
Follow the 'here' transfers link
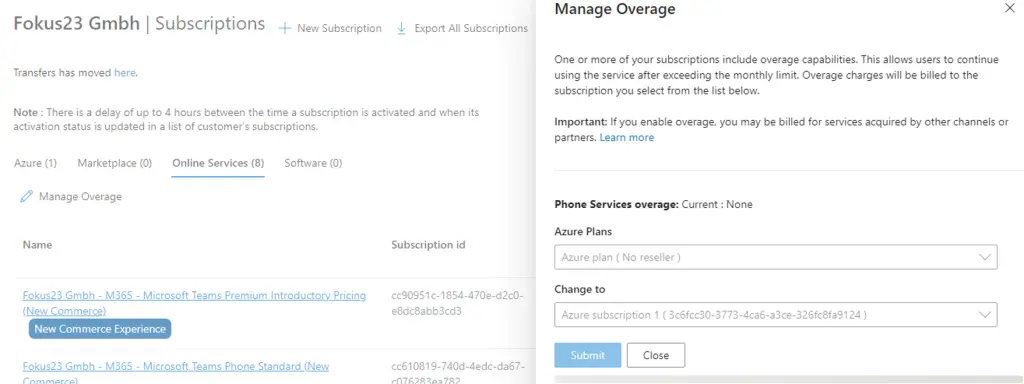point(124,73)
